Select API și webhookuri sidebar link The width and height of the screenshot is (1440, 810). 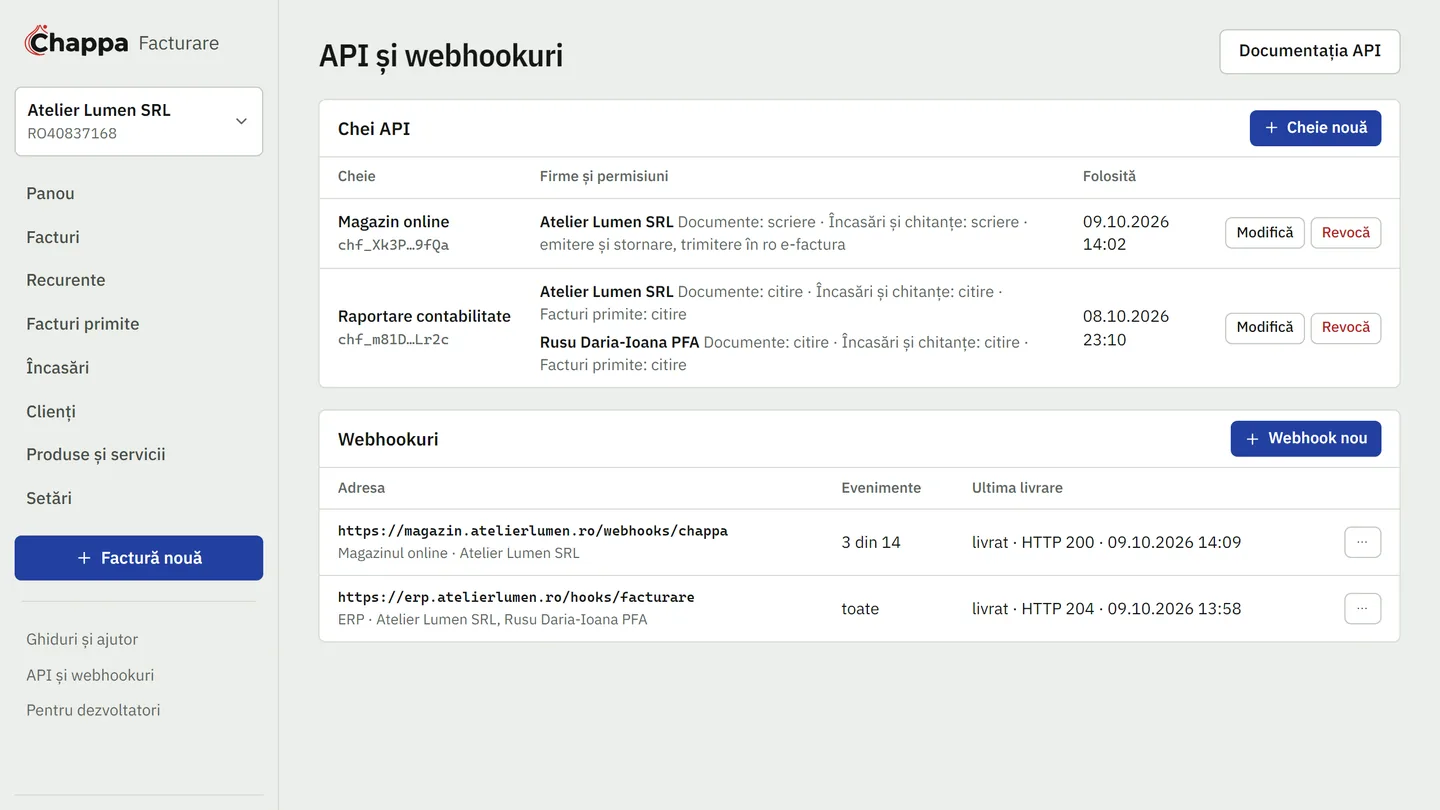pyautogui.click(x=90, y=675)
